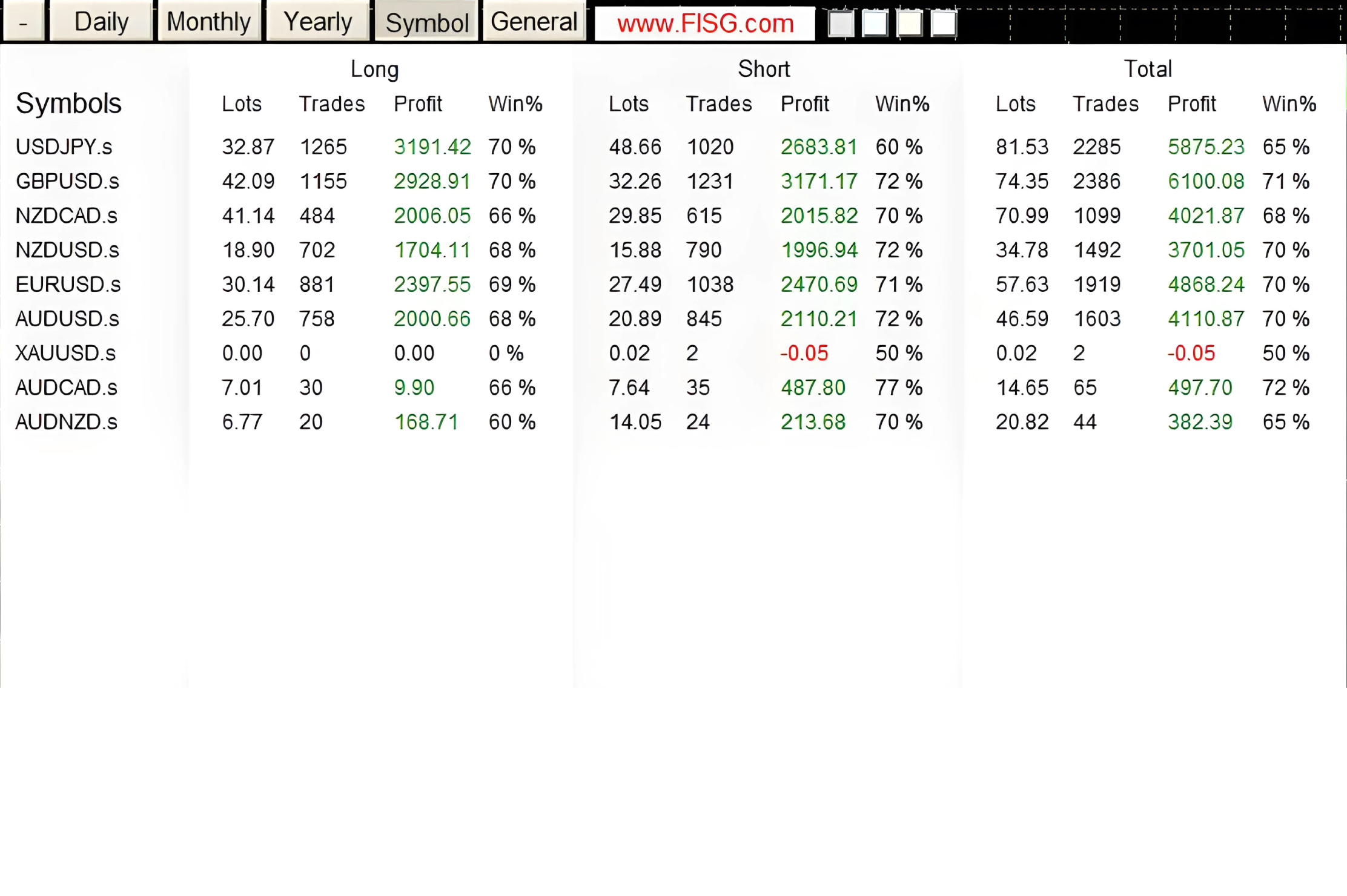
Task: Pick the light blue color swatch
Action: pyautogui.click(x=875, y=24)
